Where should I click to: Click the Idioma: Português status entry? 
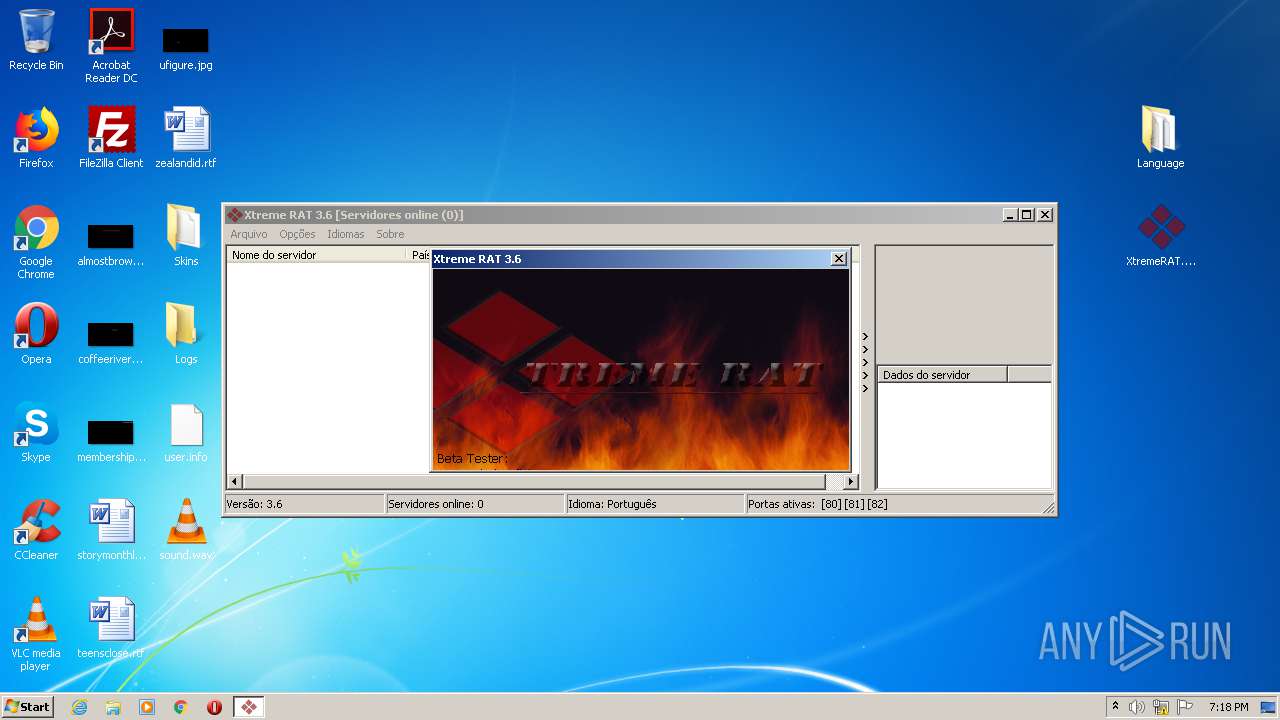click(655, 504)
